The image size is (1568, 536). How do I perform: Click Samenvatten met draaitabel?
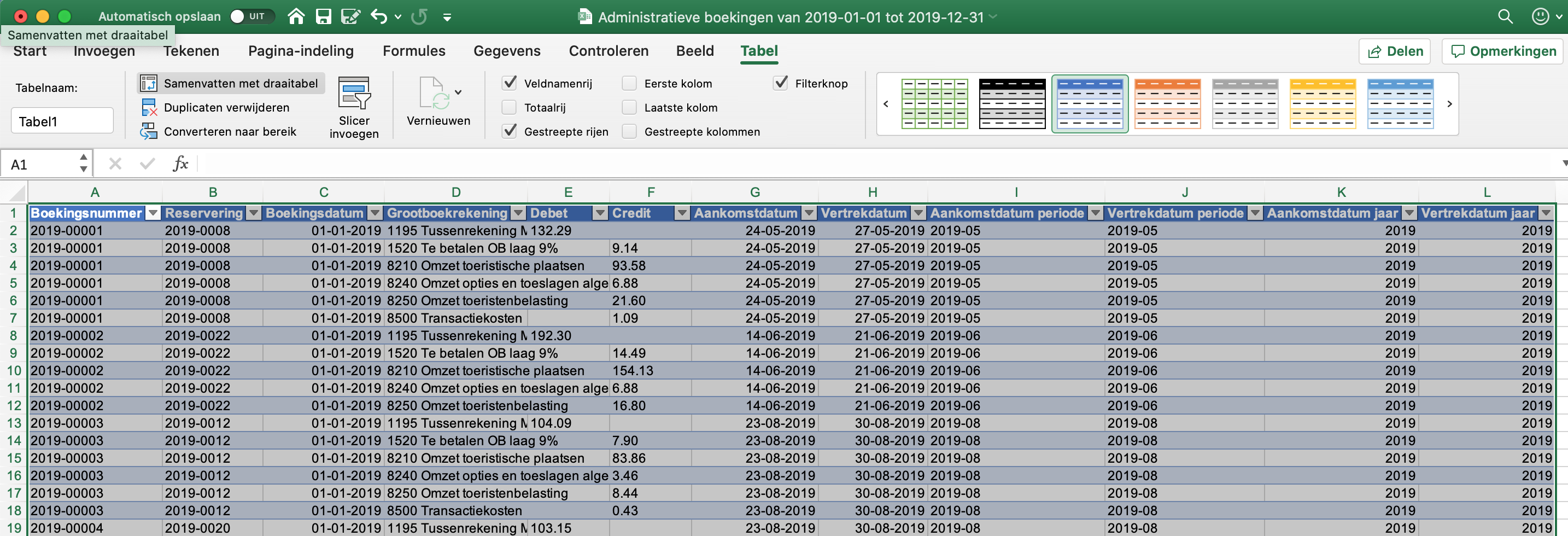[230, 84]
